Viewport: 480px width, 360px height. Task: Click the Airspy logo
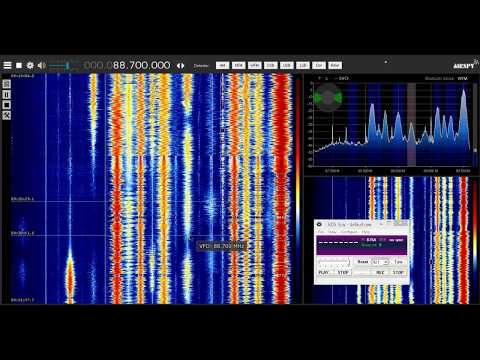[x=465, y=65]
